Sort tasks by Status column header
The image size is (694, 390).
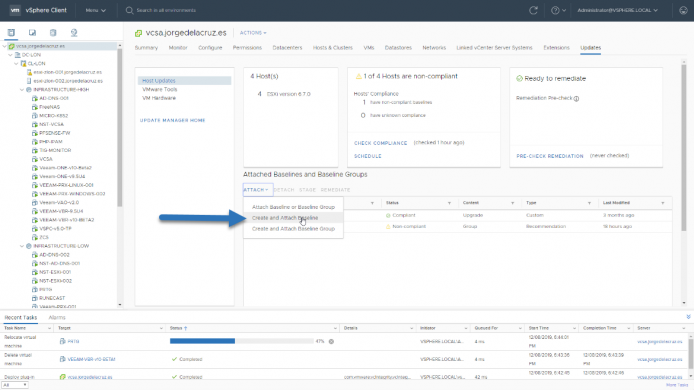178,328
